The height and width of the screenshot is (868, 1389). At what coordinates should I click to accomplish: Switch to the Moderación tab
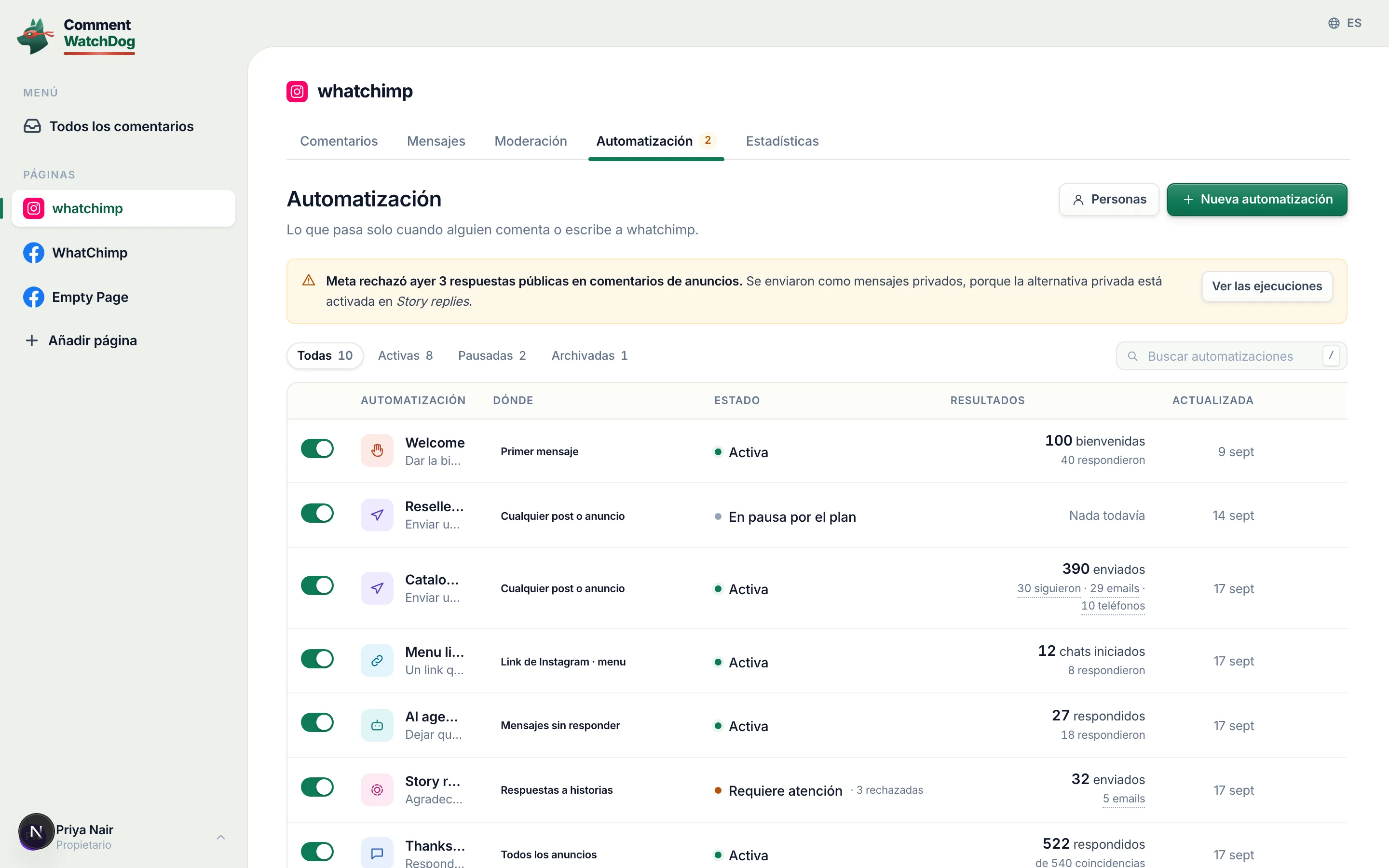(531, 141)
